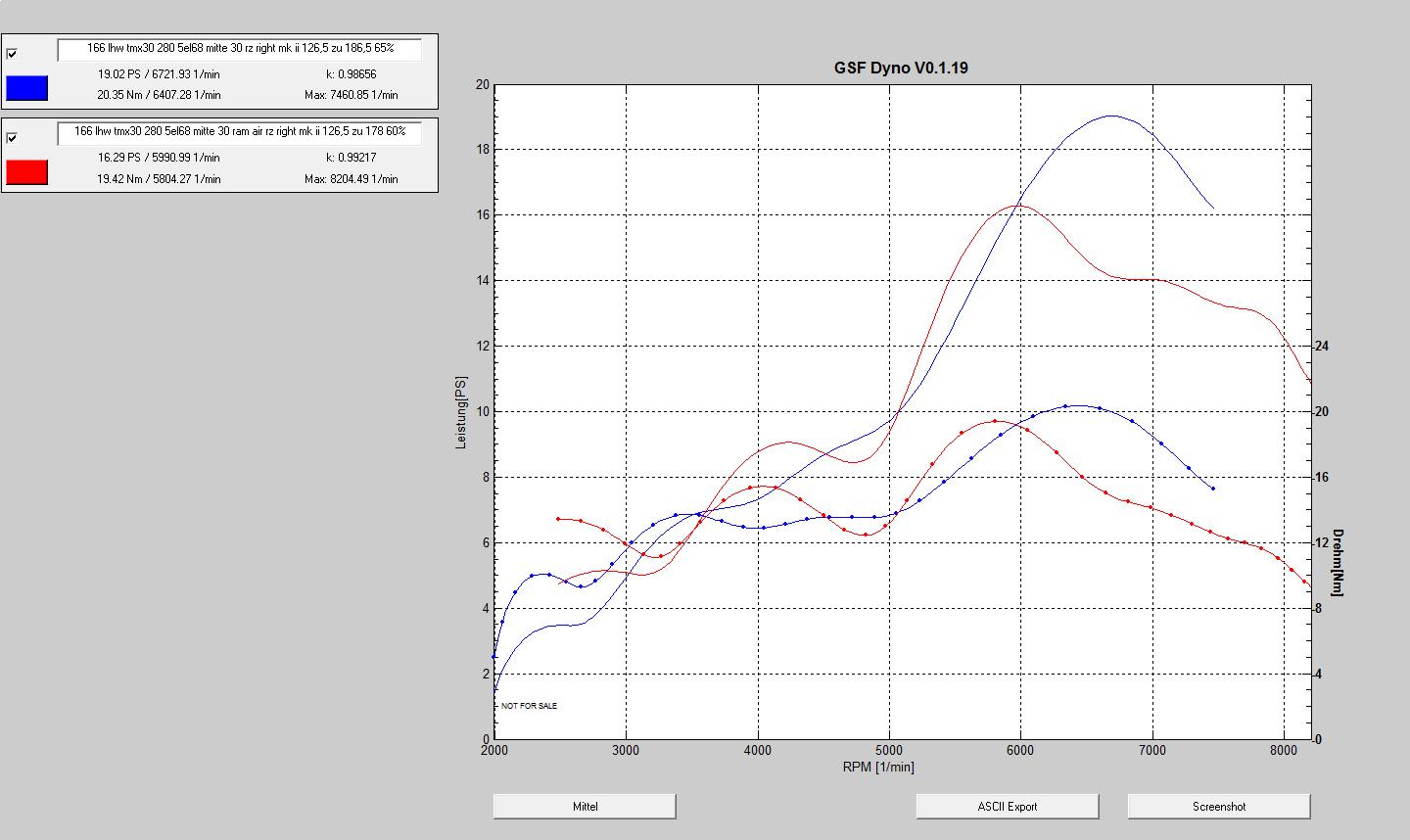The image size is (1410, 840).
Task: Click the k: 0.98656 correction value
Action: point(351,74)
